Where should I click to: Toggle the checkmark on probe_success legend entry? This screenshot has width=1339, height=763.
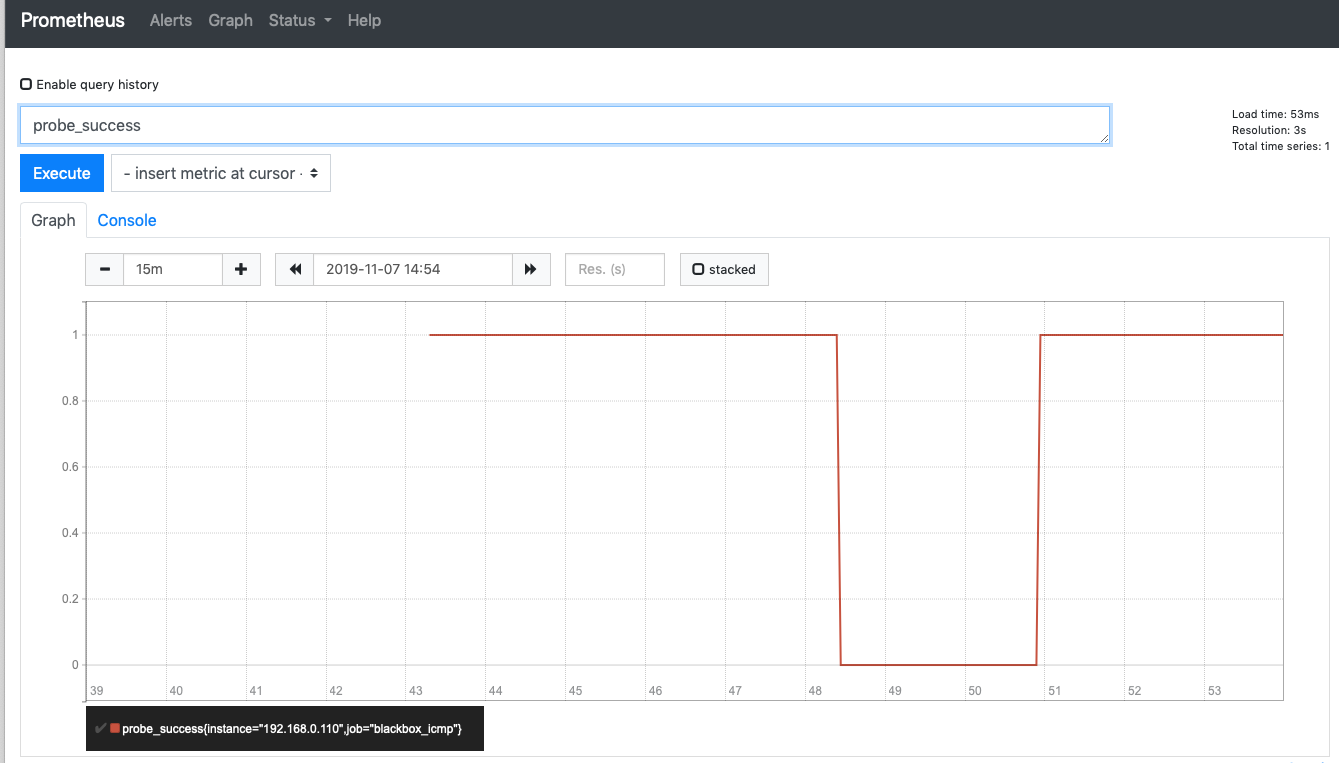(x=100, y=729)
